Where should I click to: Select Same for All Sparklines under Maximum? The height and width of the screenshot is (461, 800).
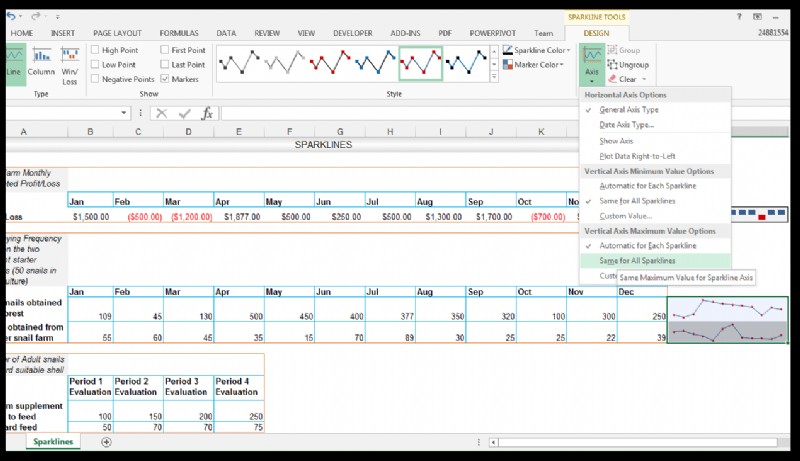[x=637, y=260]
